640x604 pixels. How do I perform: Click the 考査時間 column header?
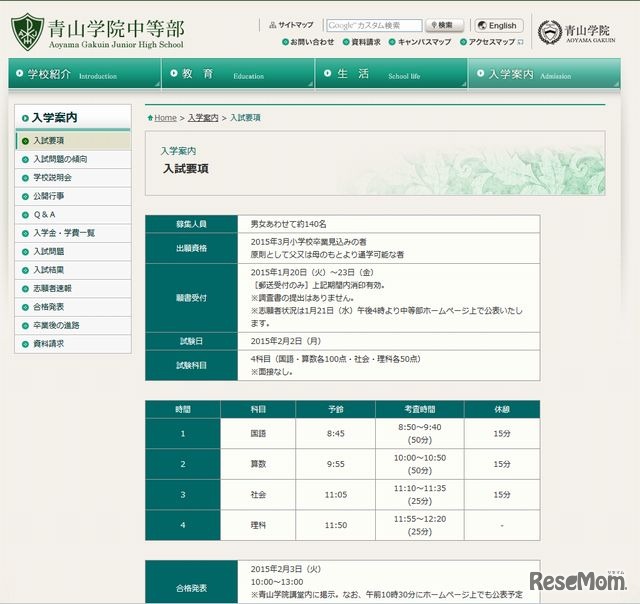(x=420, y=409)
